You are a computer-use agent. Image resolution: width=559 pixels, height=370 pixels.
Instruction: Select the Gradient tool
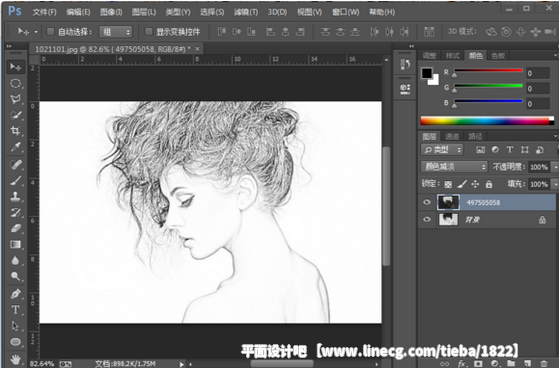(x=15, y=244)
